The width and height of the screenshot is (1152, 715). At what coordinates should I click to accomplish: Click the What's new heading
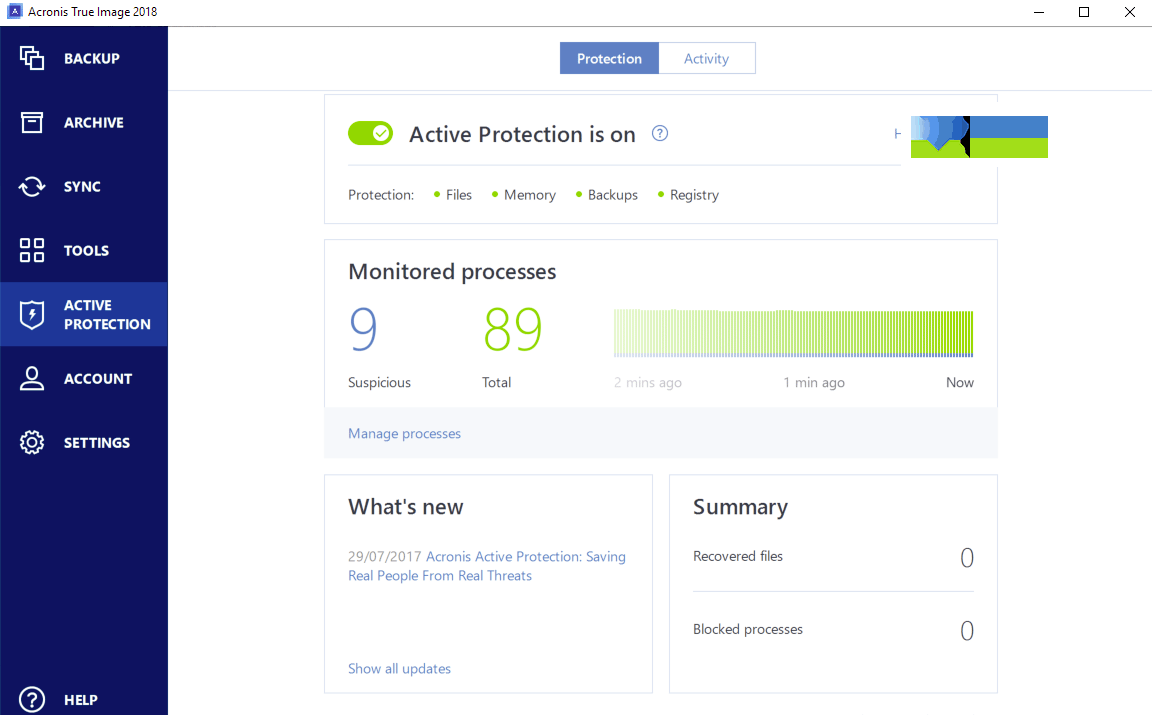(x=406, y=507)
